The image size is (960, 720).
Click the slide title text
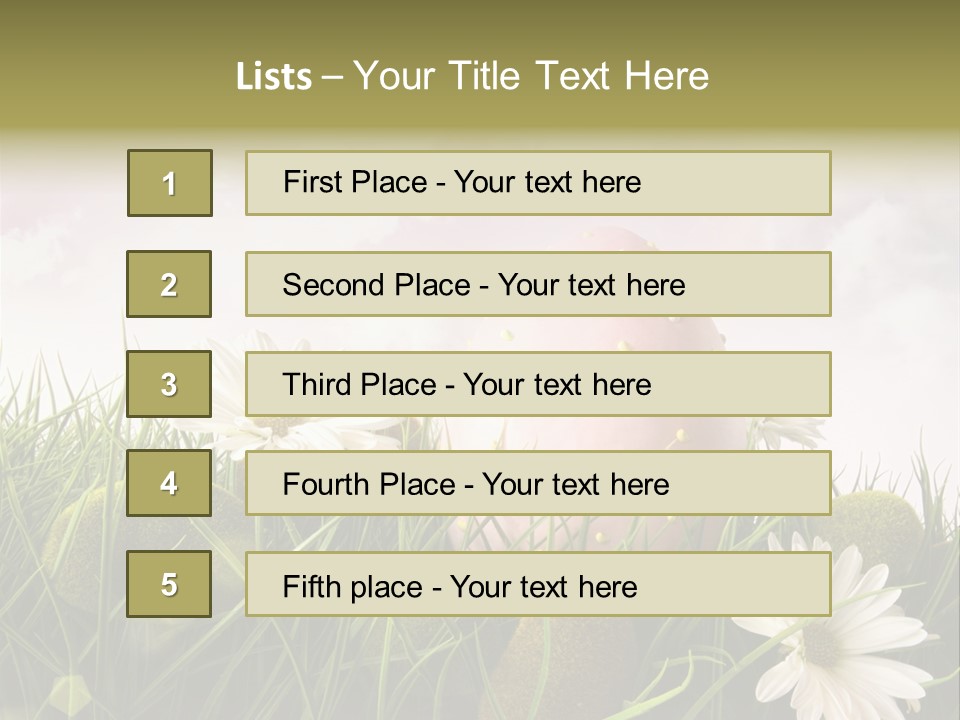(472, 76)
